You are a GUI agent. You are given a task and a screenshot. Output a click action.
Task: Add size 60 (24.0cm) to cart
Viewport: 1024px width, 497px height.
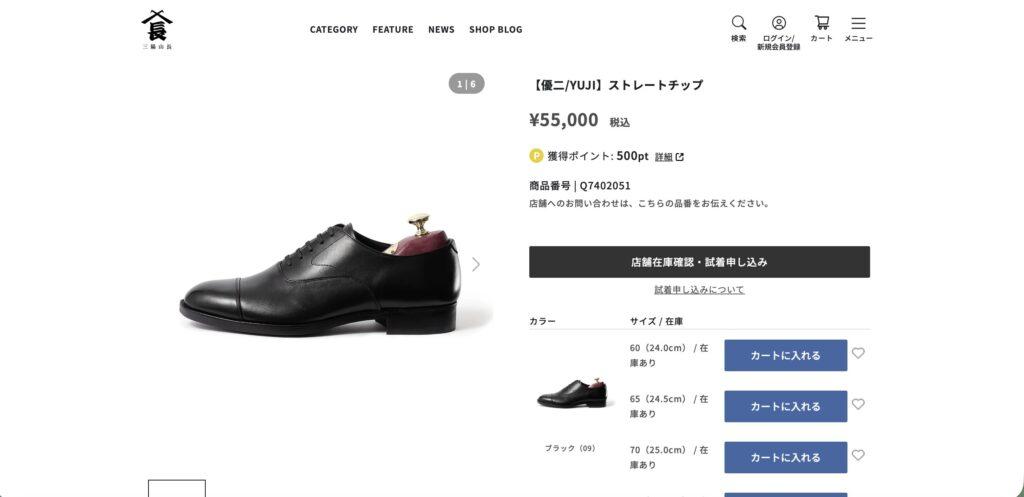pyautogui.click(x=786, y=355)
